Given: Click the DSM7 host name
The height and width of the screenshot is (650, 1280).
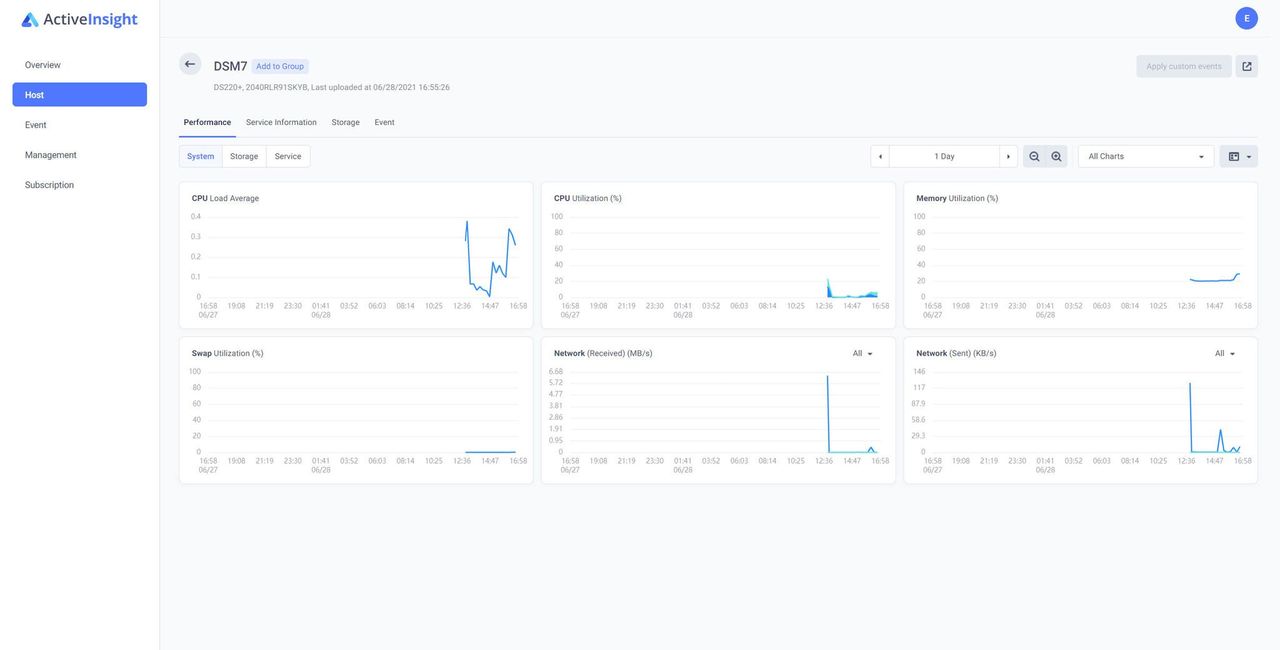Looking at the screenshot, I should click(x=230, y=66).
